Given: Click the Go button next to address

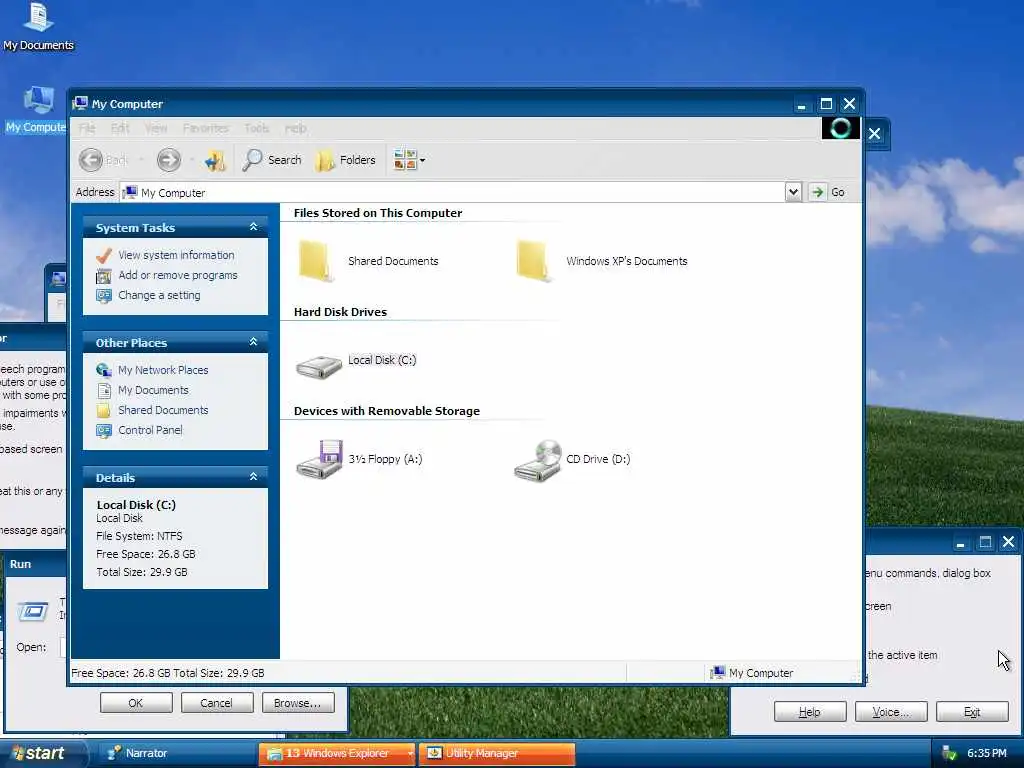Looking at the screenshot, I should pos(827,192).
